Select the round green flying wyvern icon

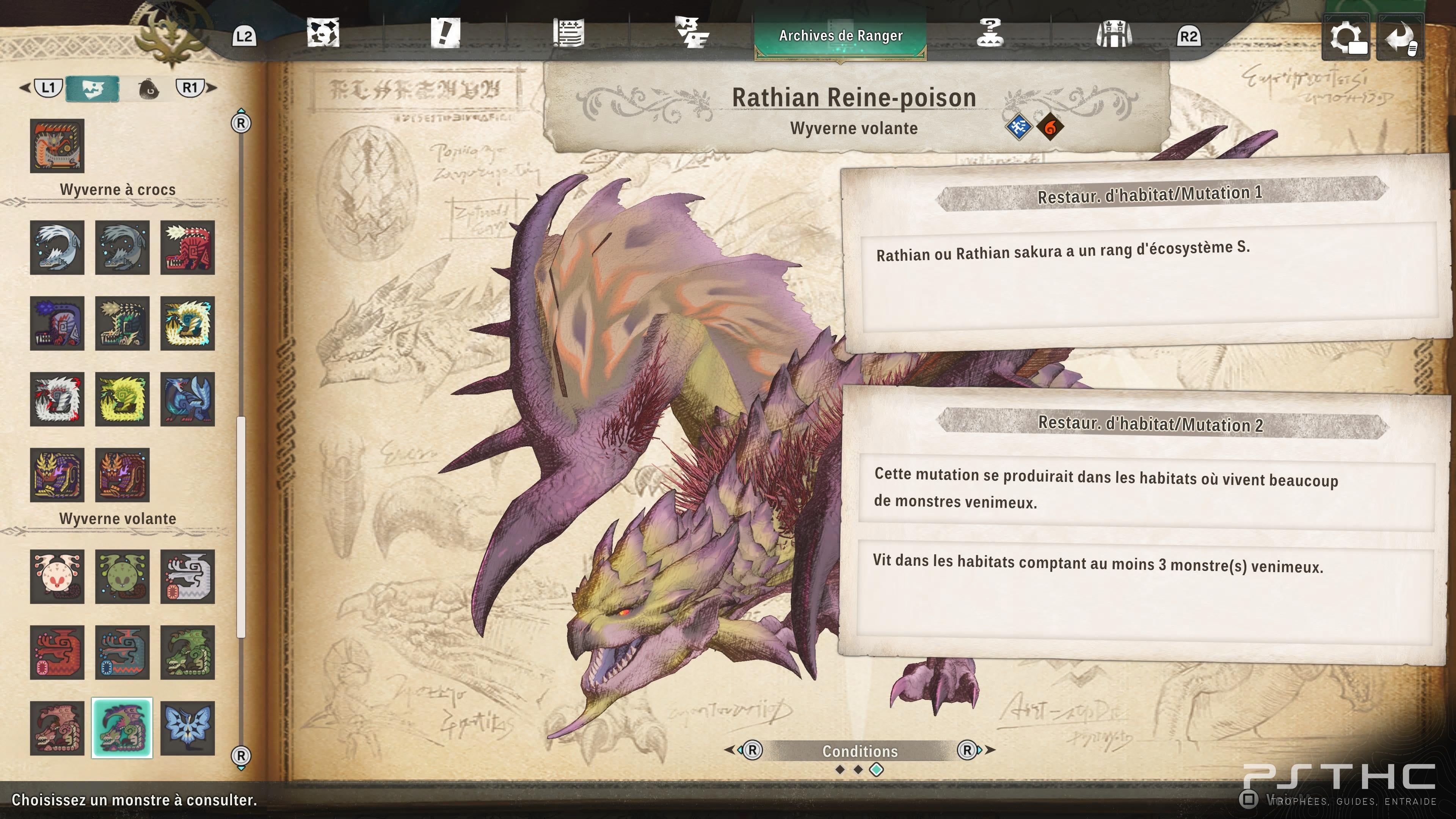pos(122,576)
